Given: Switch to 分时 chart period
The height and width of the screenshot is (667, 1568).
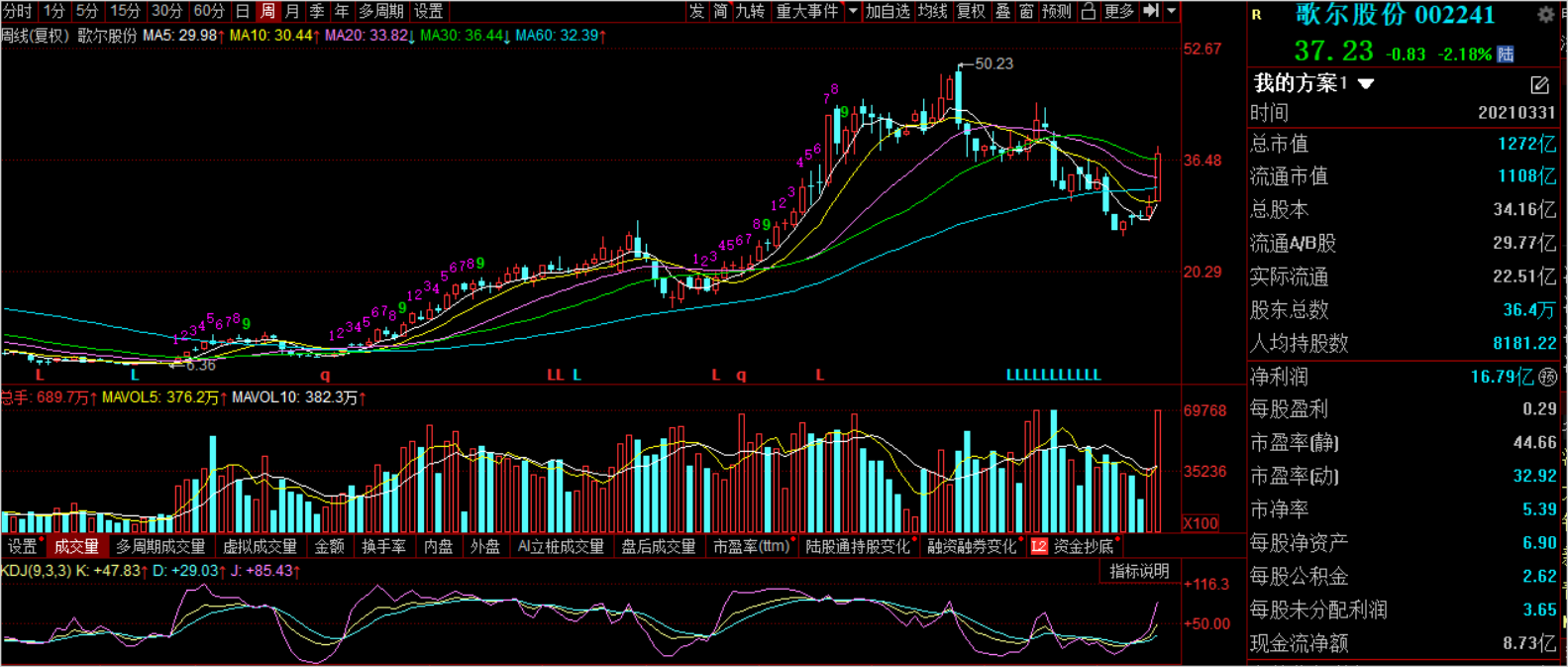Looking at the screenshot, I should click(x=18, y=11).
